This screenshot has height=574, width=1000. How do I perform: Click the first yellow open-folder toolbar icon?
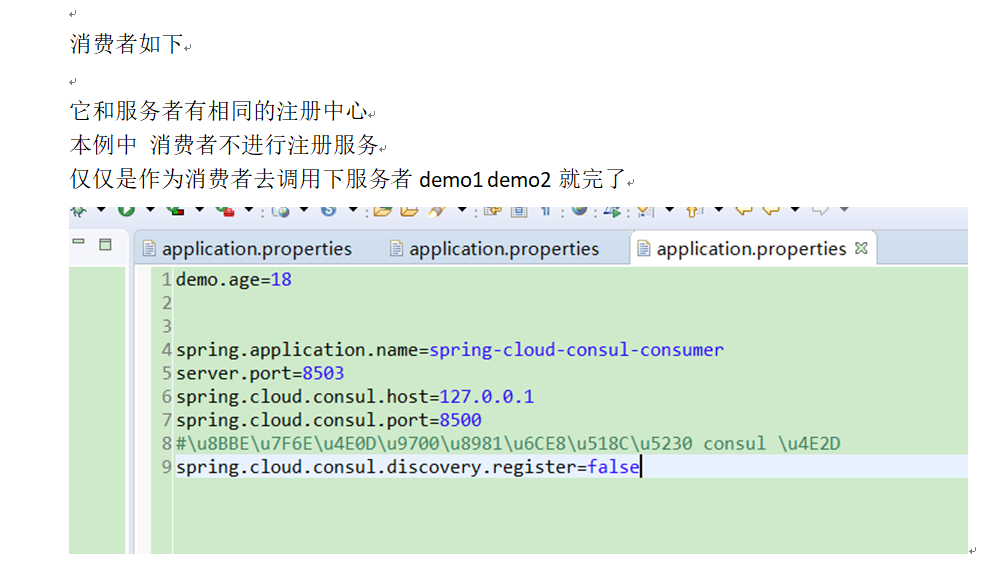[383, 211]
